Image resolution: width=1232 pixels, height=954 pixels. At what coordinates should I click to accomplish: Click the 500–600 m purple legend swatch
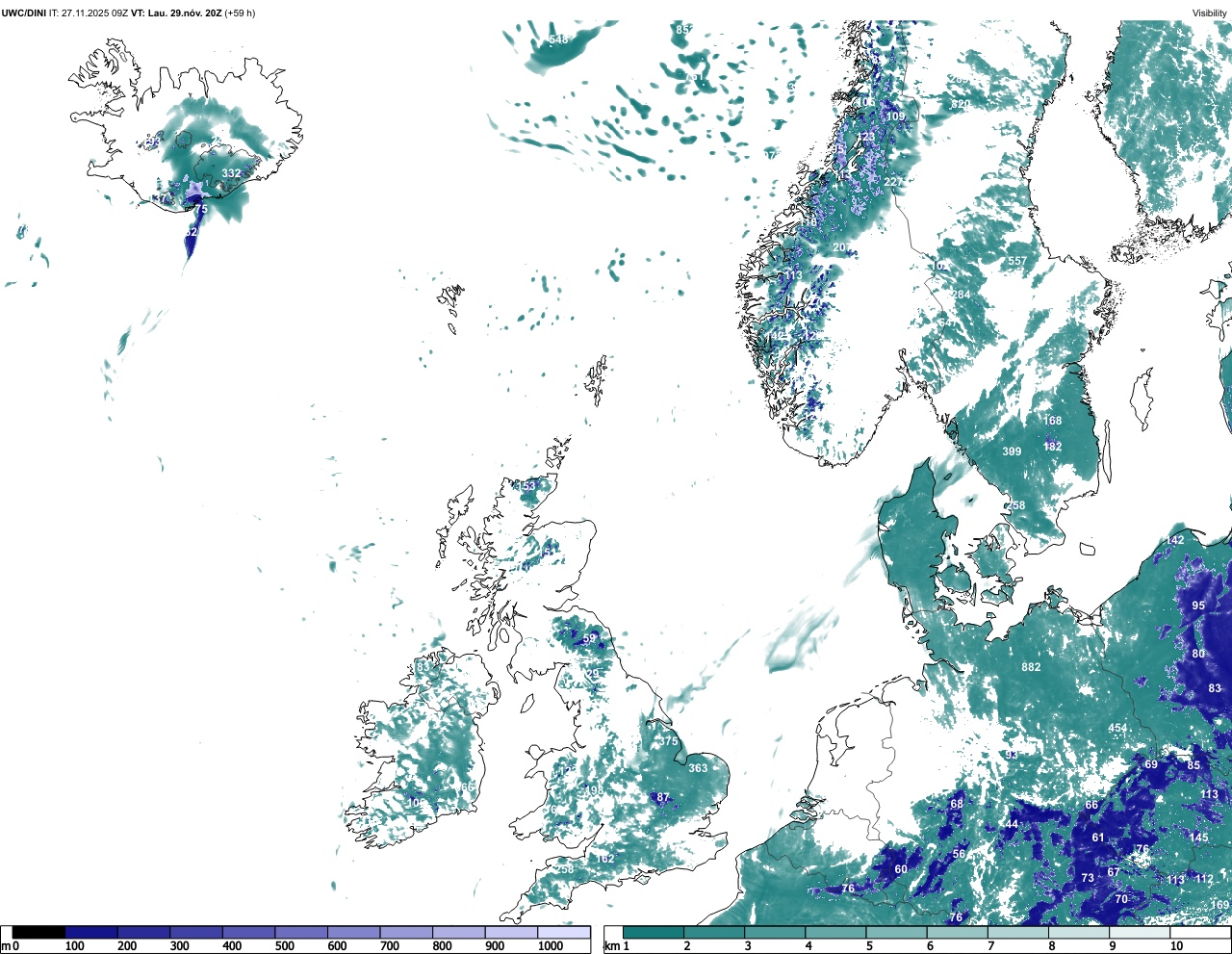click(x=301, y=932)
